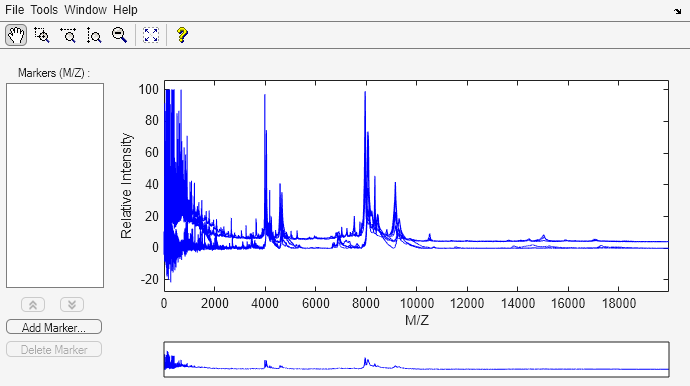Viewport: 690px width, 386px height.
Task: Click the 10000 x-axis tick label
Action: (416, 303)
